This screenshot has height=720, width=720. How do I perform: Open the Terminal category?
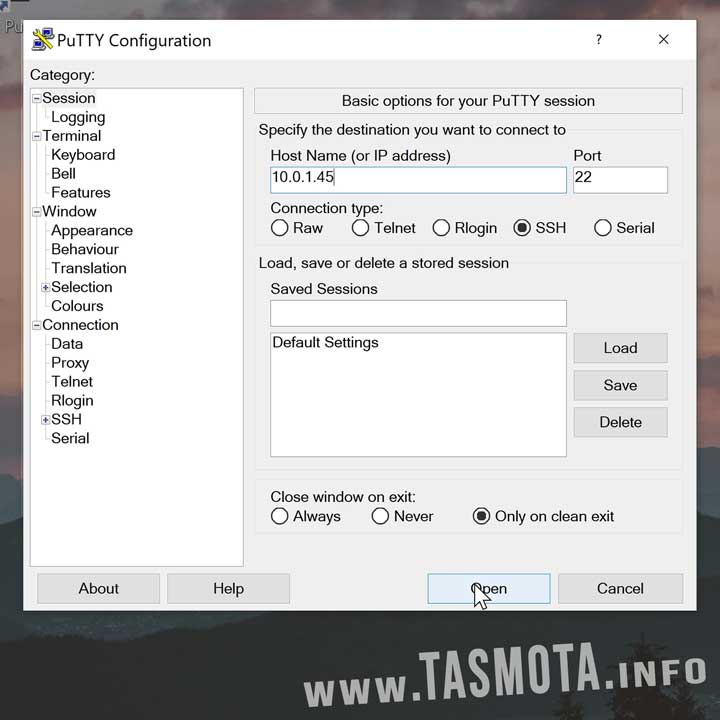click(x=72, y=136)
